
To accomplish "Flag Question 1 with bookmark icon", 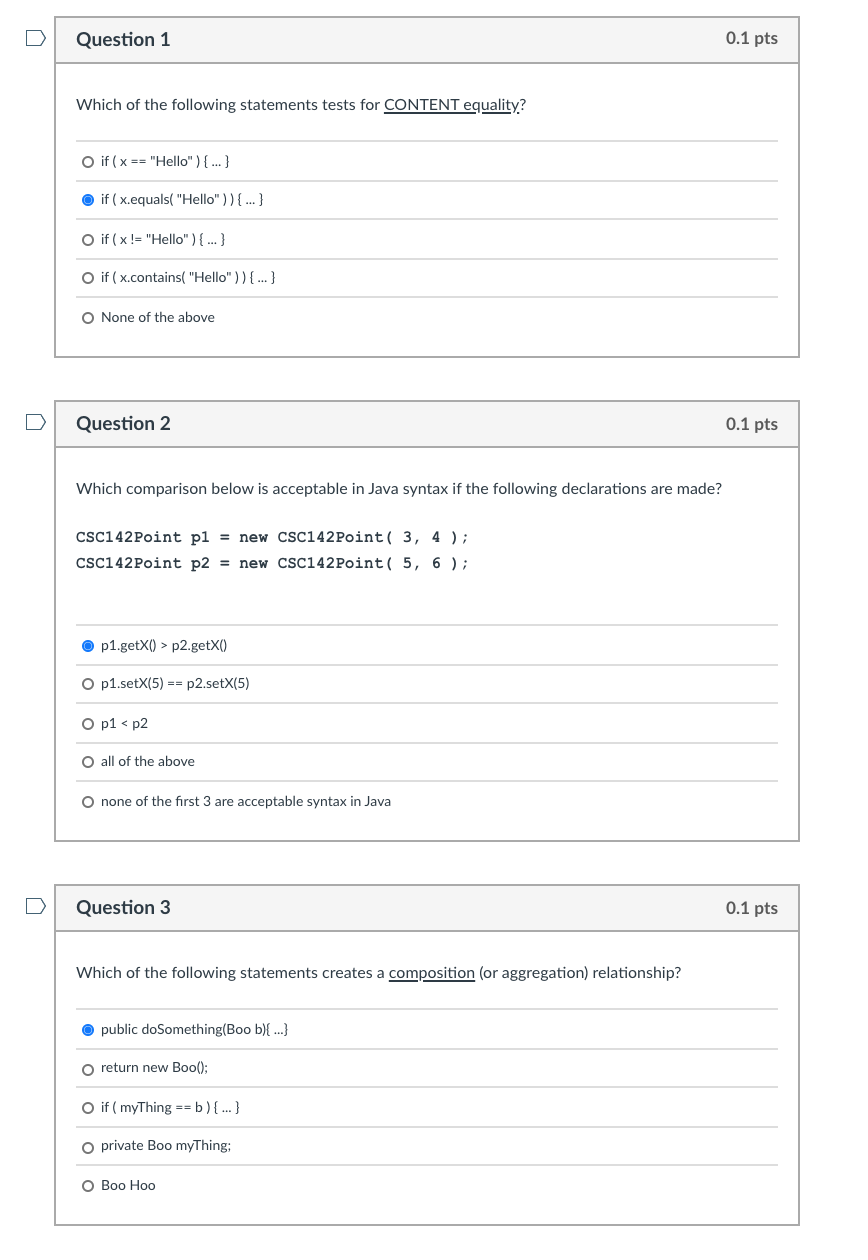I will point(35,39).
